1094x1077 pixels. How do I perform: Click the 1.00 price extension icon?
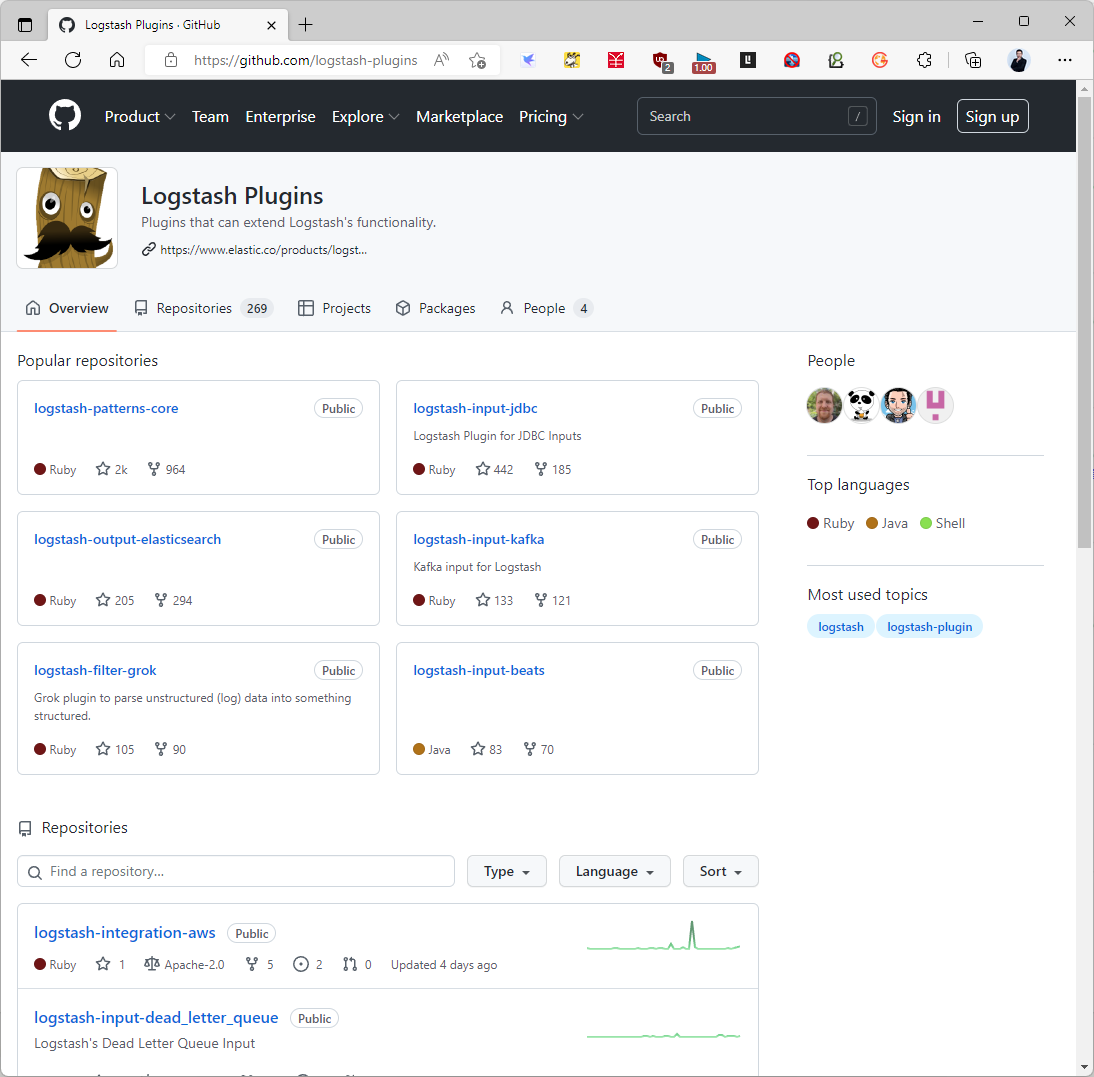pos(703,62)
